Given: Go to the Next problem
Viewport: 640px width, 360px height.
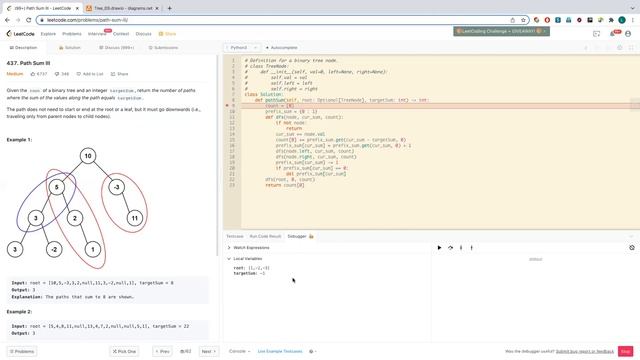Looking at the screenshot, I should coord(209,351).
